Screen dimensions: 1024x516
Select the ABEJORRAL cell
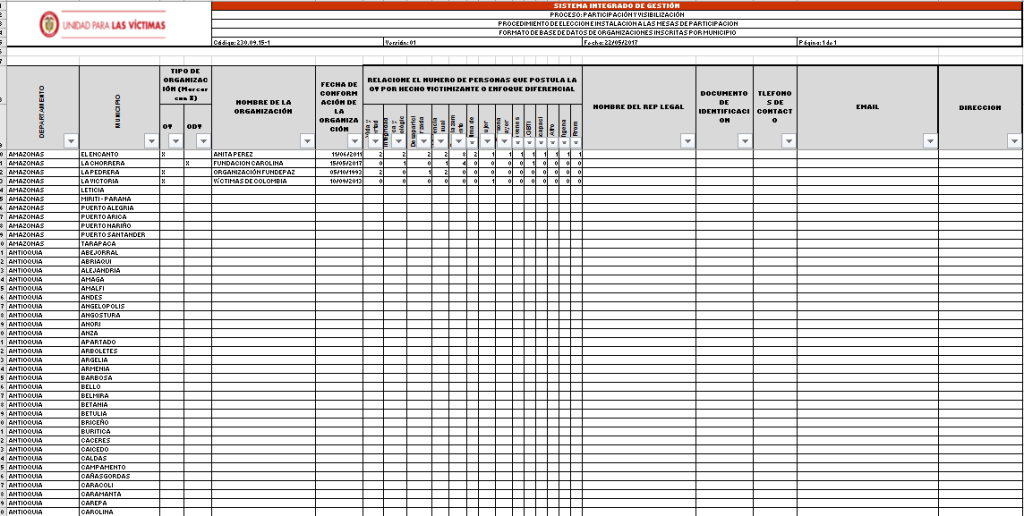click(120, 252)
